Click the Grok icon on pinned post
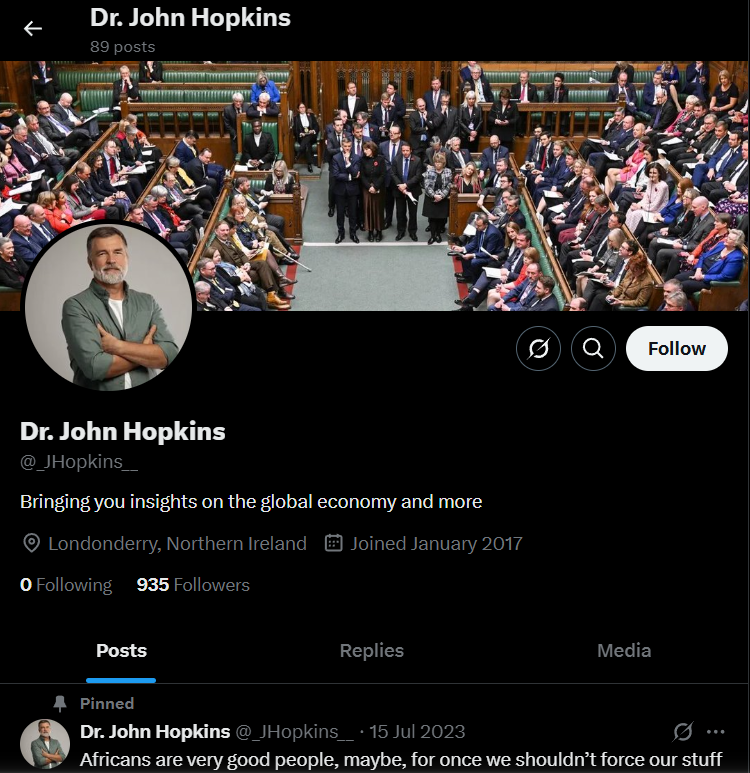Screen dimensions: 750x773 click(x=683, y=732)
